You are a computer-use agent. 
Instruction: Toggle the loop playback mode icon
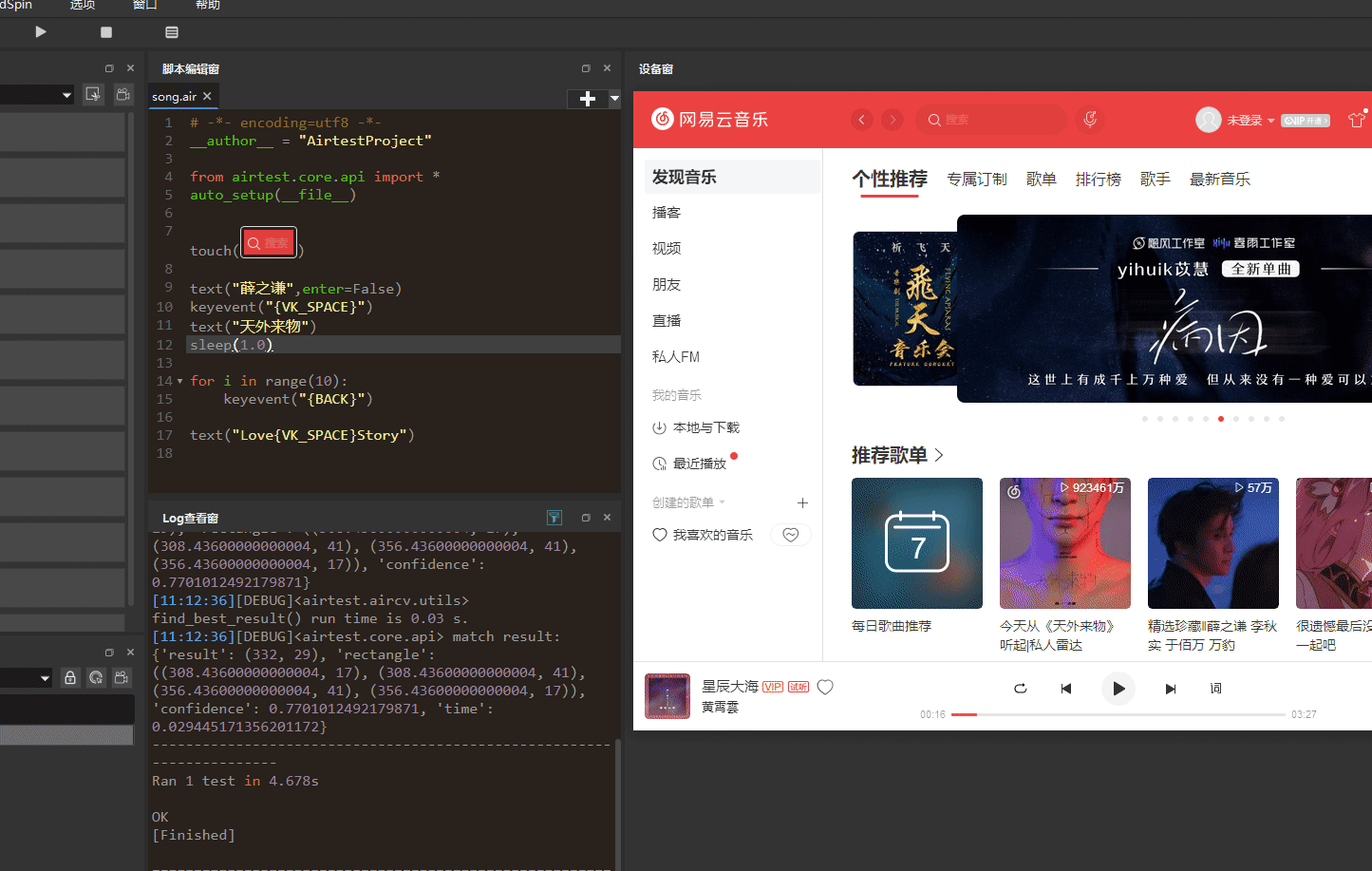[x=1021, y=689]
